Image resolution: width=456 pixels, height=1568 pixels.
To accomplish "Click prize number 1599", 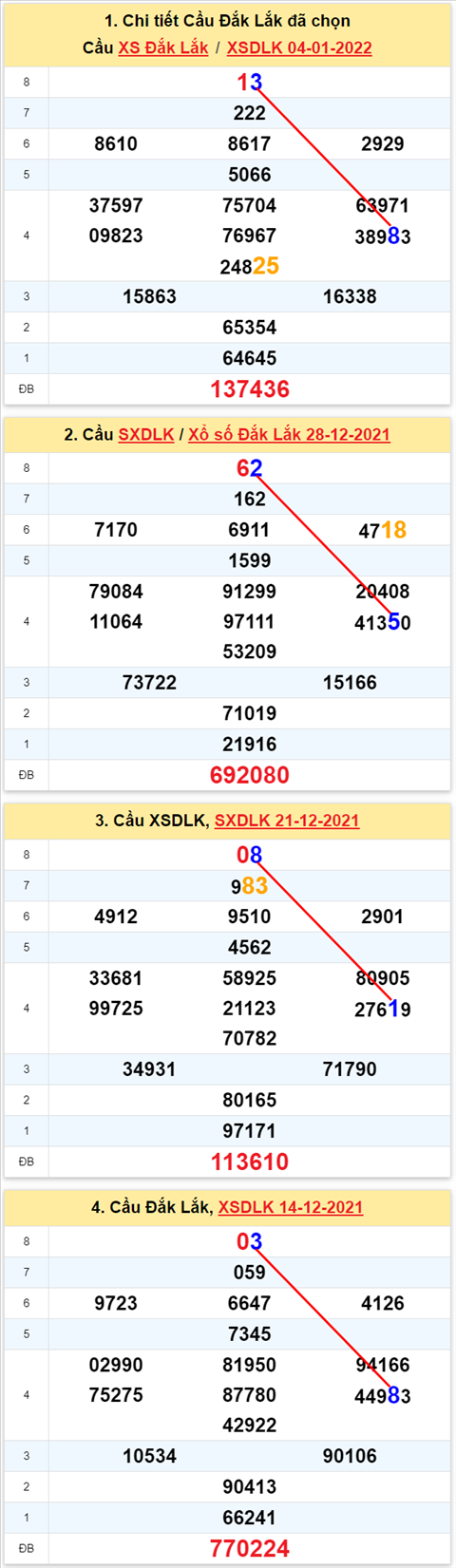I will coord(250,560).
